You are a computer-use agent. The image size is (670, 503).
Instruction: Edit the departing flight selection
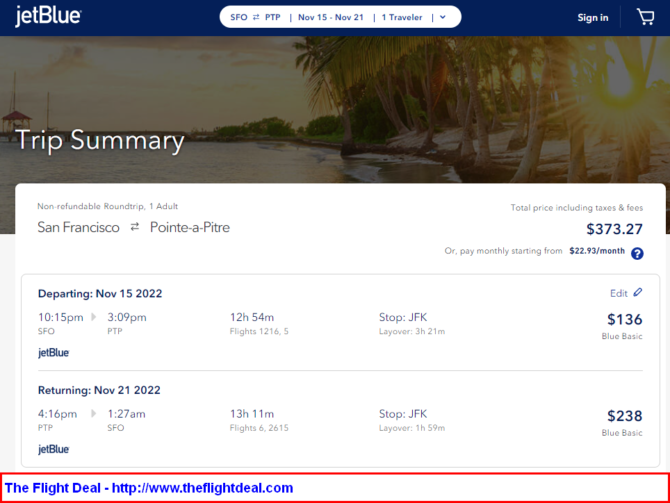click(626, 293)
